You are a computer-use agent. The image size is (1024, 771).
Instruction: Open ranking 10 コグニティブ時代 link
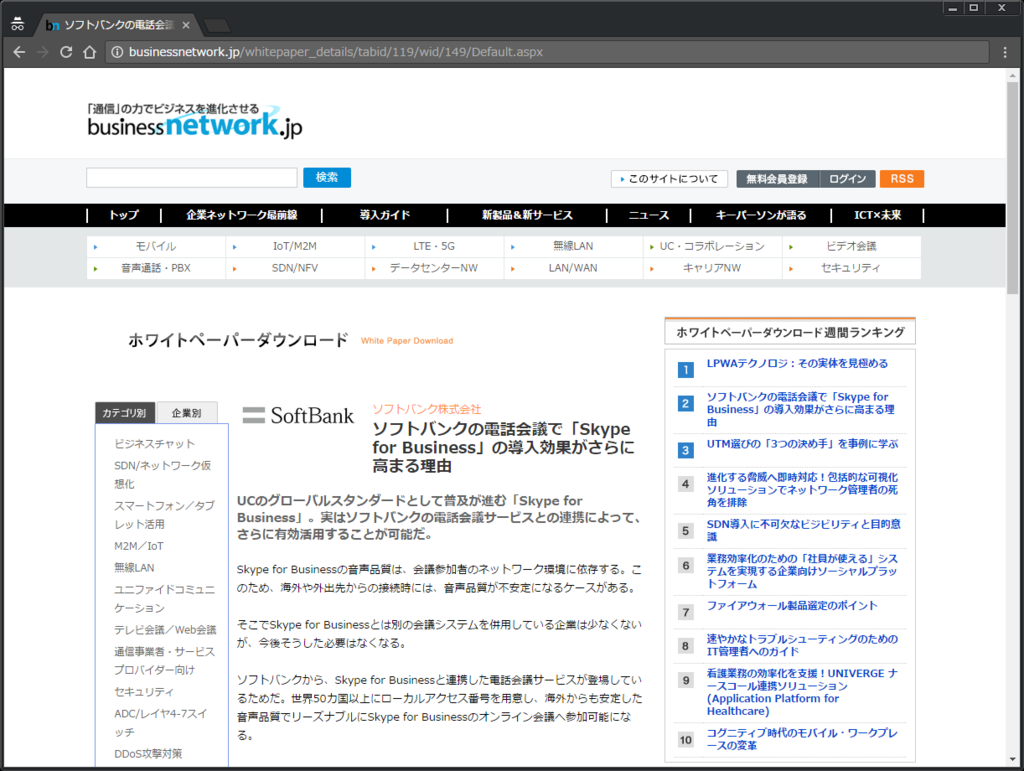click(x=803, y=739)
